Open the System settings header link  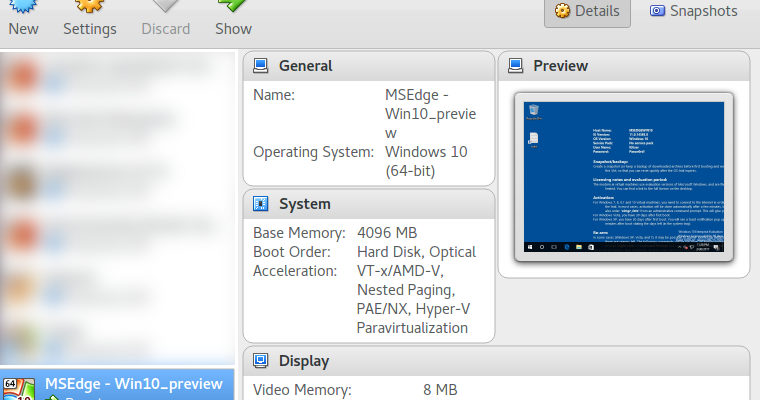304,205
